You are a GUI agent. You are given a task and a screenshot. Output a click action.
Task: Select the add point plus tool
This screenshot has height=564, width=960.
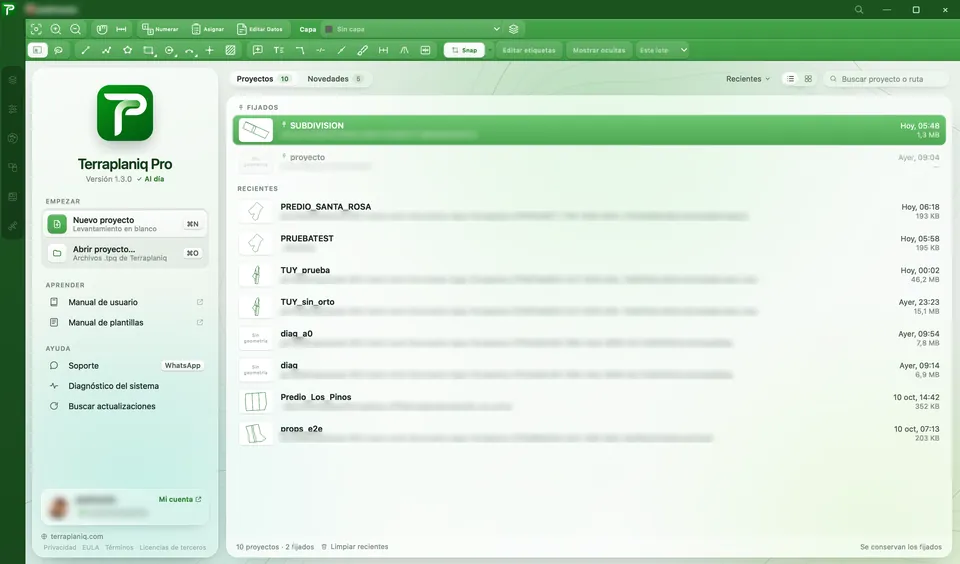(x=209, y=50)
